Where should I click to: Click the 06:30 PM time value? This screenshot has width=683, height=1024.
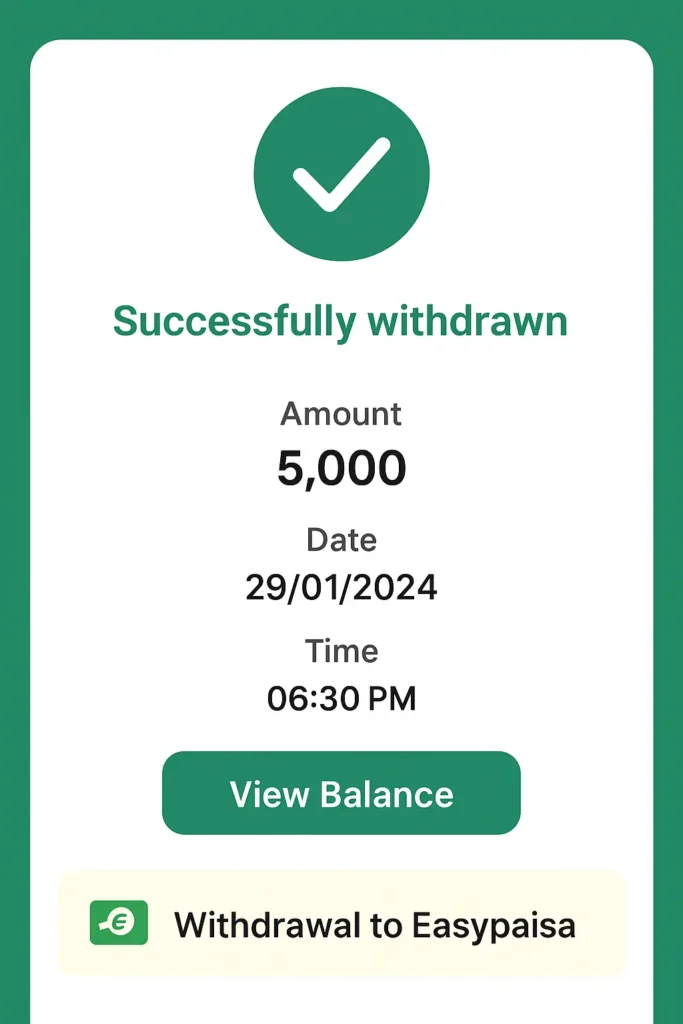pyautogui.click(x=341, y=699)
